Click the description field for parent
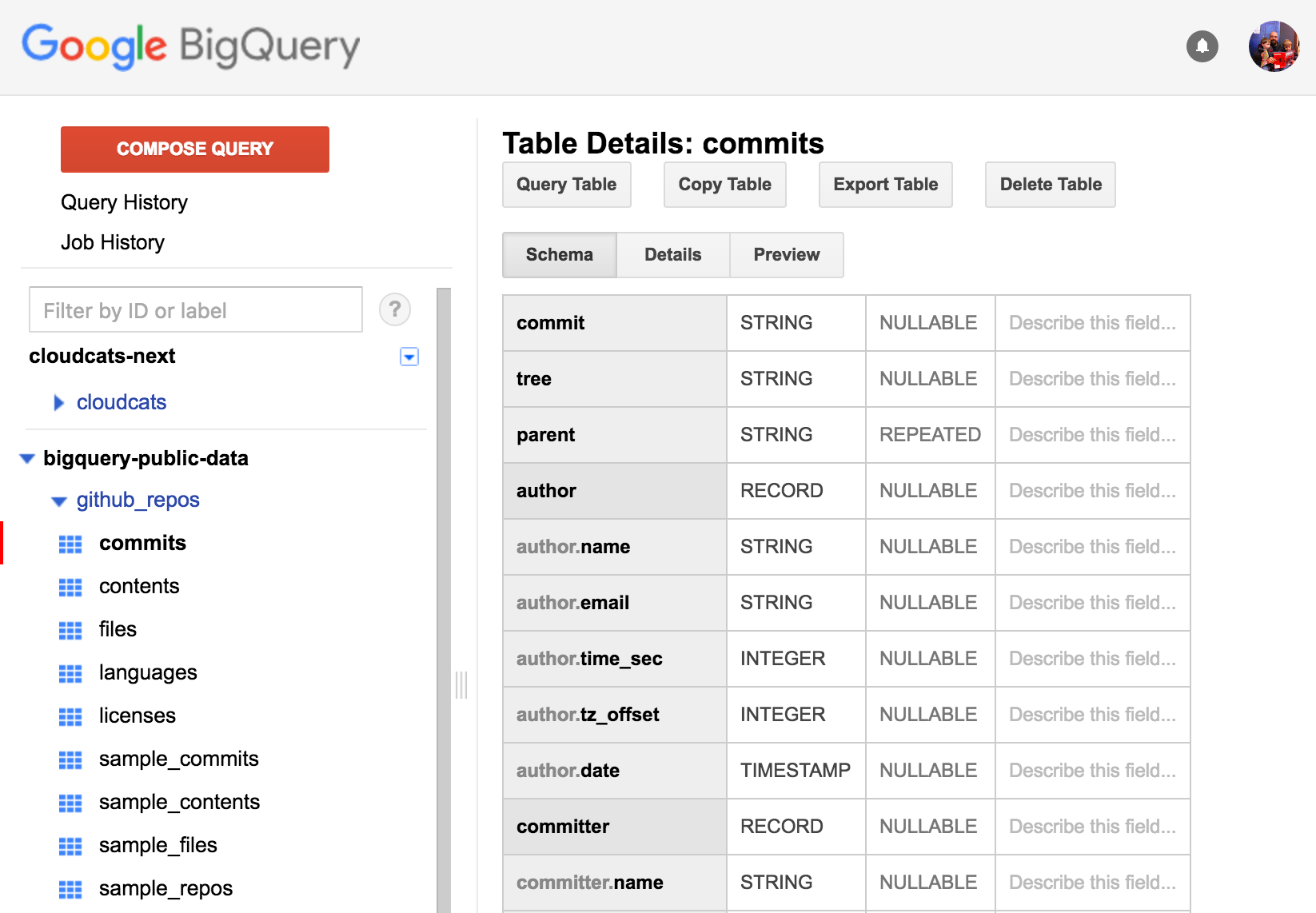Image resolution: width=1316 pixels, height=913 pixels. point(1092,435)
